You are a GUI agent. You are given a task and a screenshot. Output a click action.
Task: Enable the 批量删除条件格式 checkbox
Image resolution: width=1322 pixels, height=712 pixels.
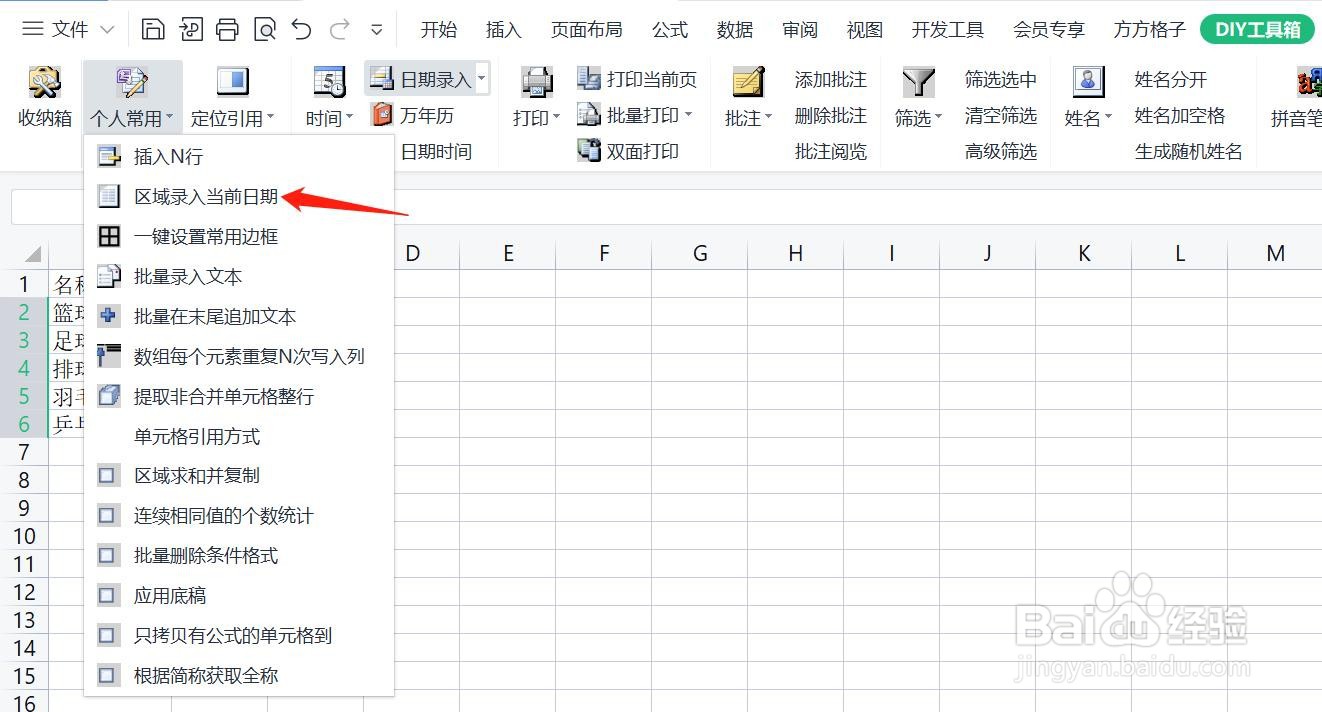point(204,555)
